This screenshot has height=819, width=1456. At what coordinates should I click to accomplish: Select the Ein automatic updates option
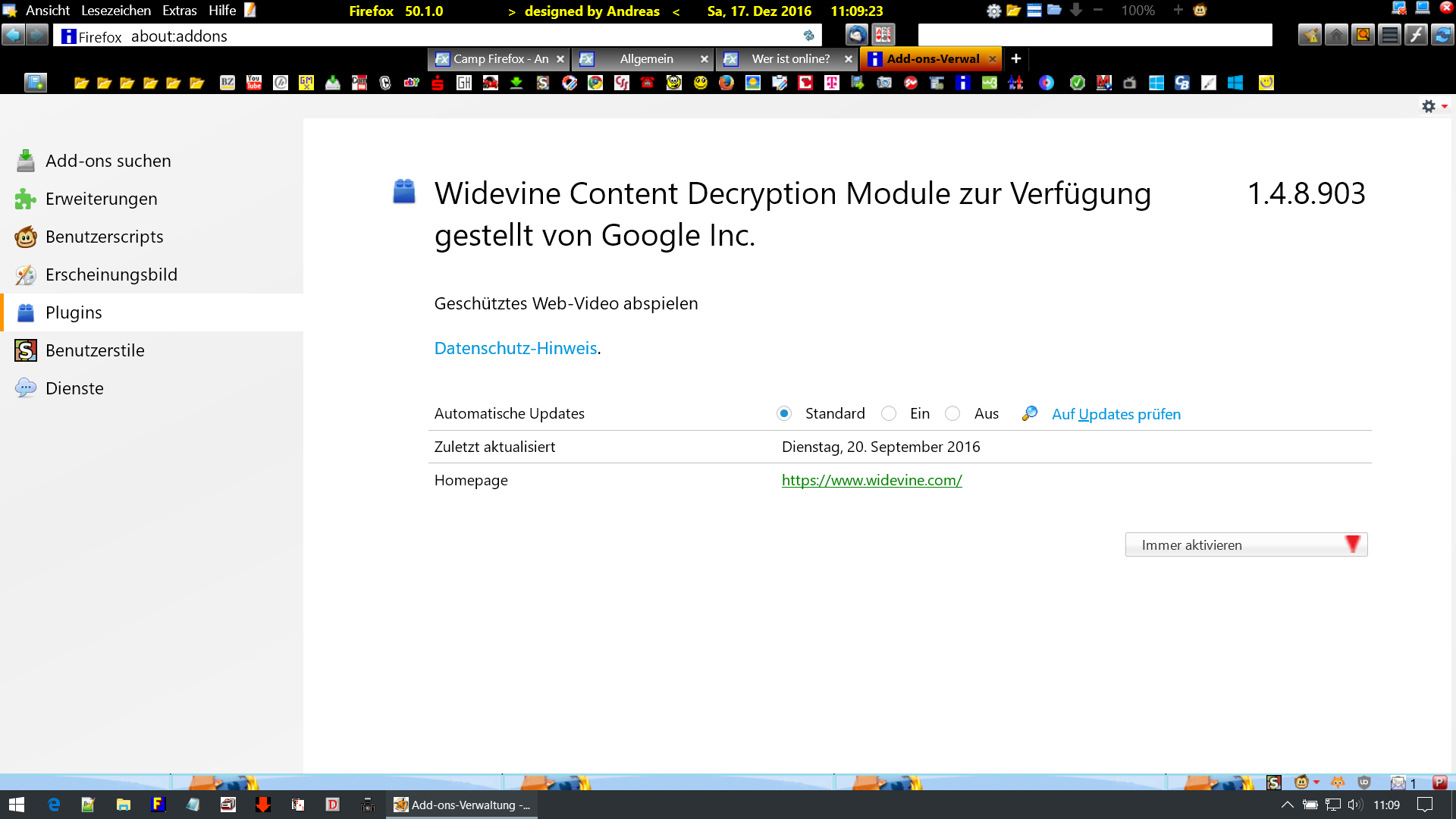pos(889,413)
